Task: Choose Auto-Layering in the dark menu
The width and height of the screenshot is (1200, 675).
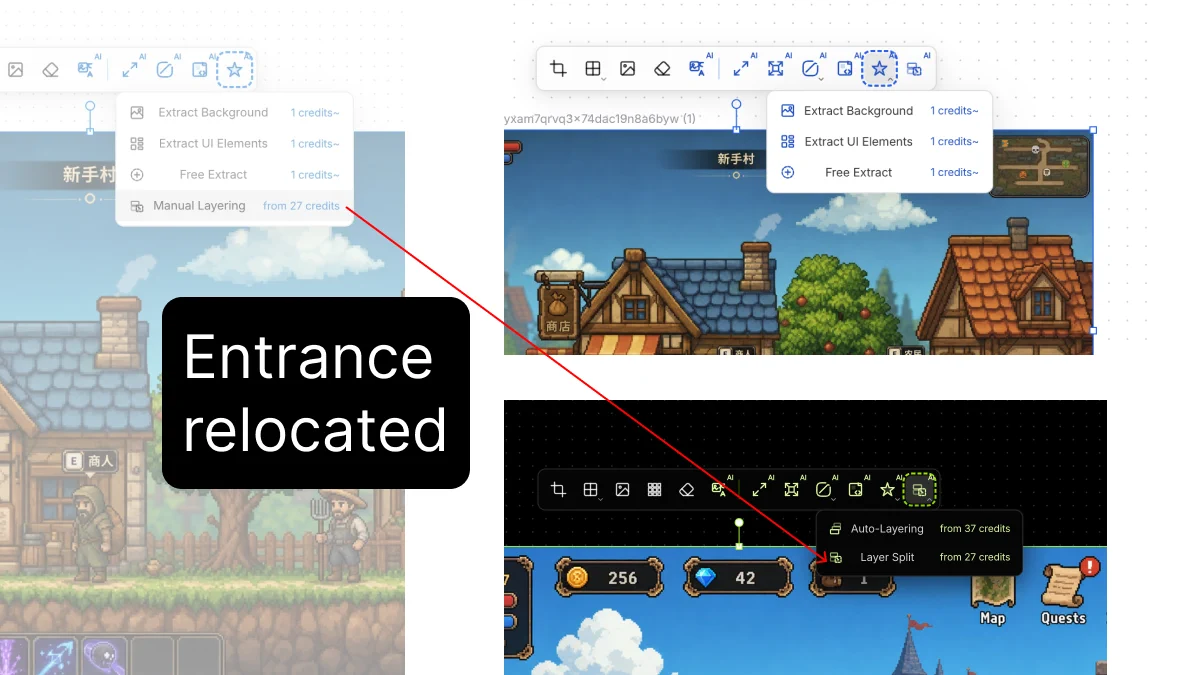Action: point(920,529)
